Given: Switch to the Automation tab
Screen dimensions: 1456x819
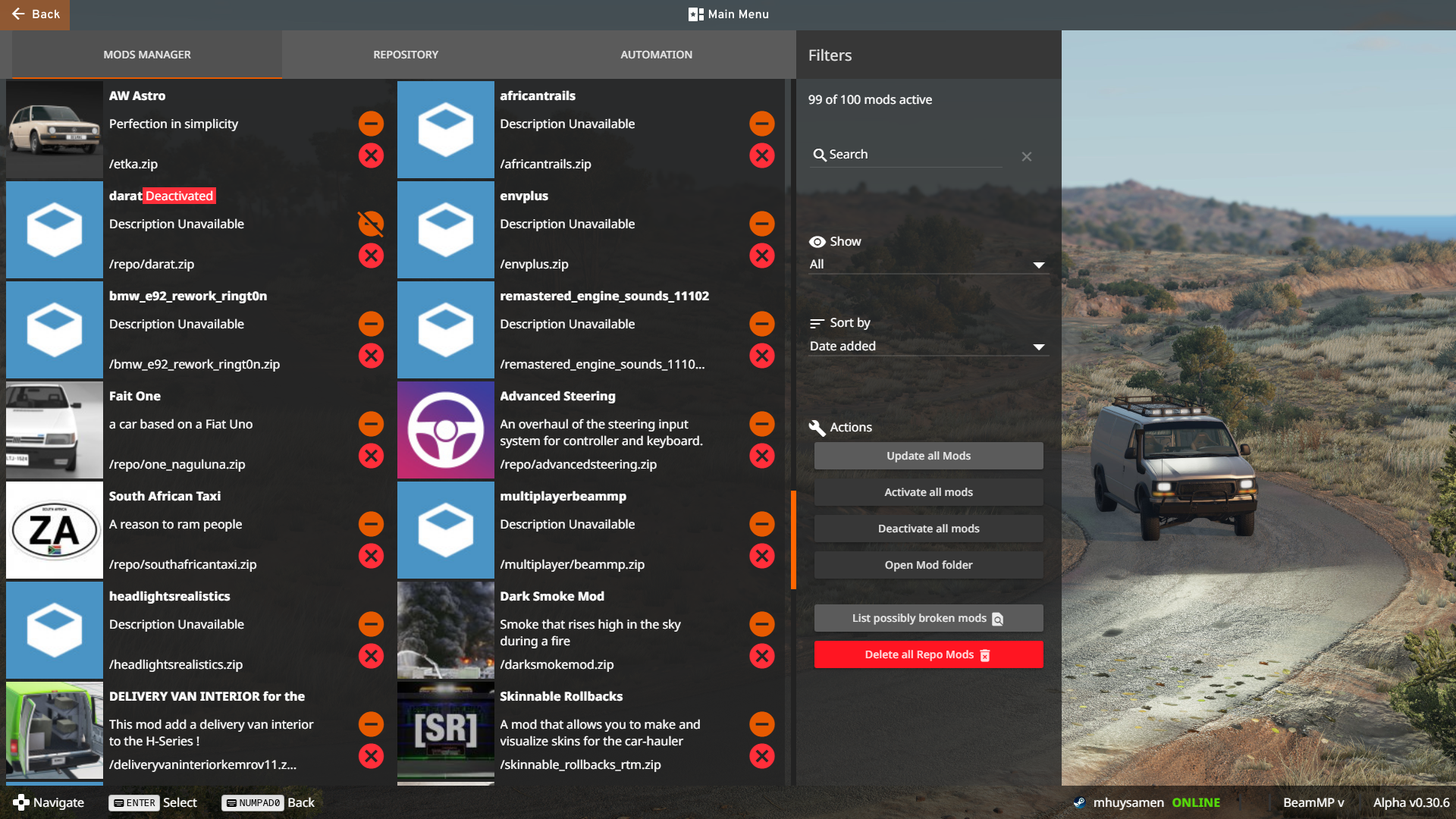Looking at the screenshot, I should [x=656, y=55].
